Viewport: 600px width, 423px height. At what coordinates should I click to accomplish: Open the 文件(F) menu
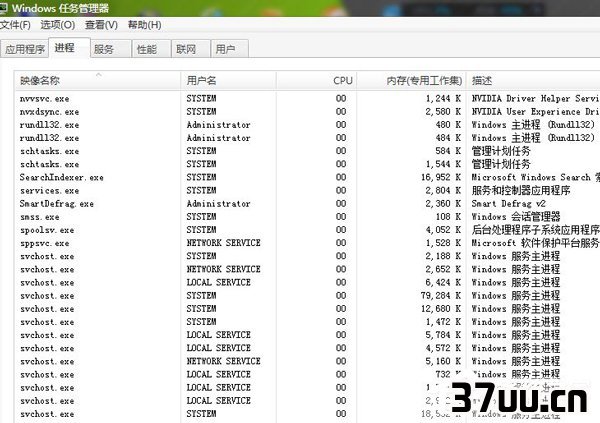15,25
